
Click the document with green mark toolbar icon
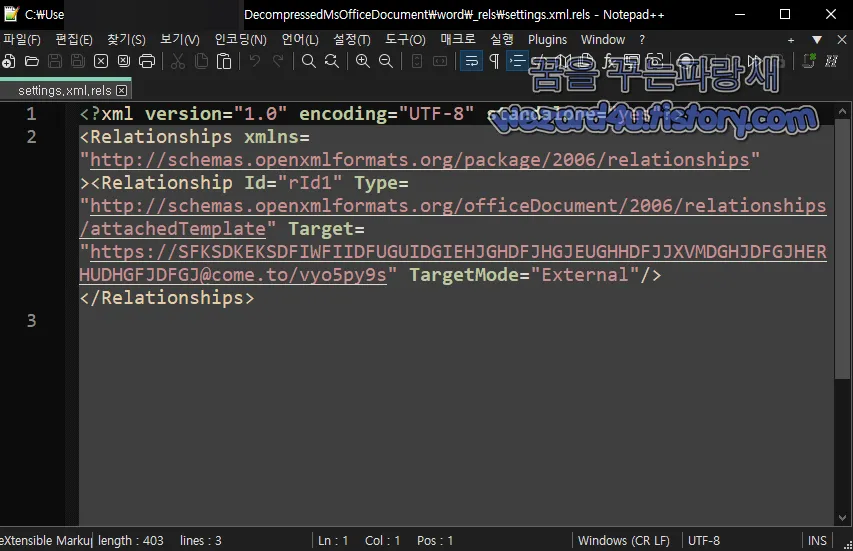(x=809, y=61)
